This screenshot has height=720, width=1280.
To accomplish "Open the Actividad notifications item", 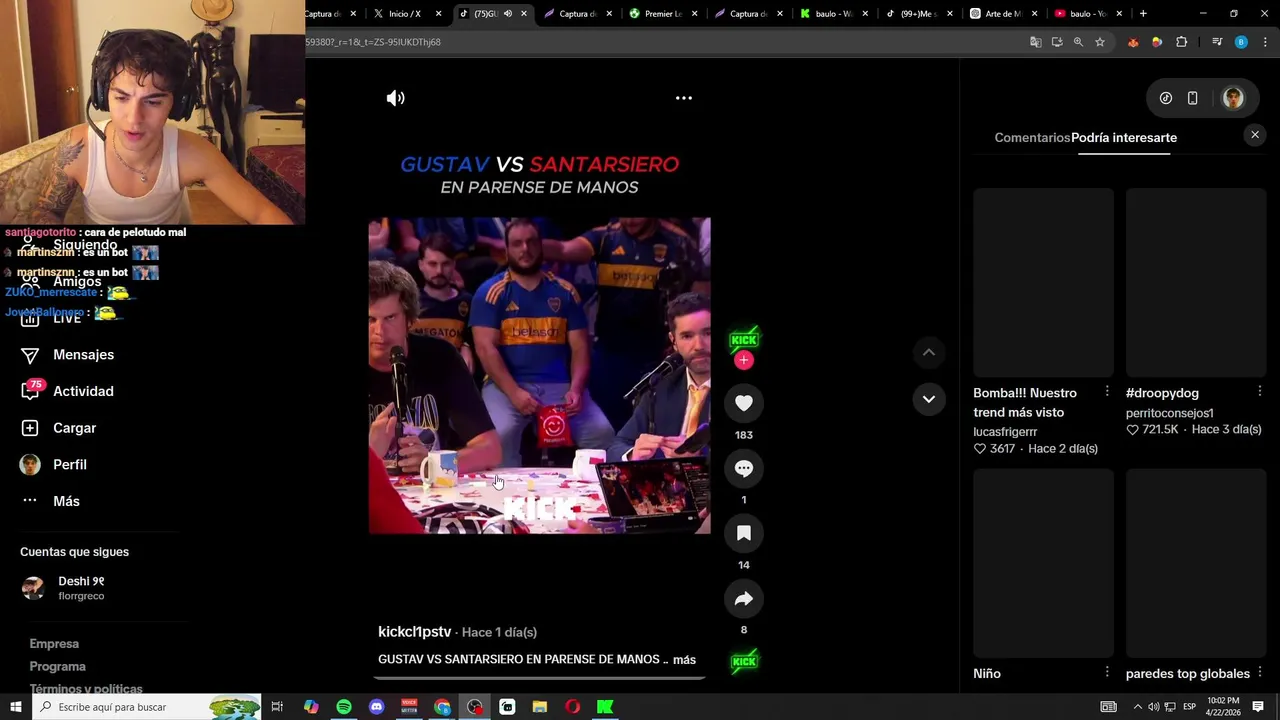I will (67, 391).
